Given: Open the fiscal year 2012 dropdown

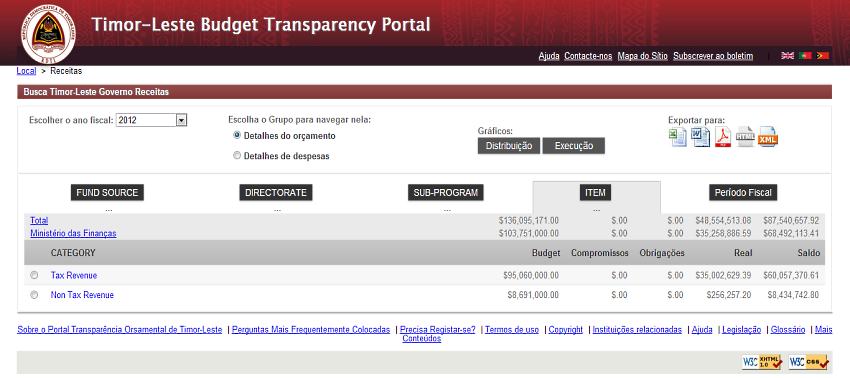Looking at the screenshot, I should click(x=151, y=120).
